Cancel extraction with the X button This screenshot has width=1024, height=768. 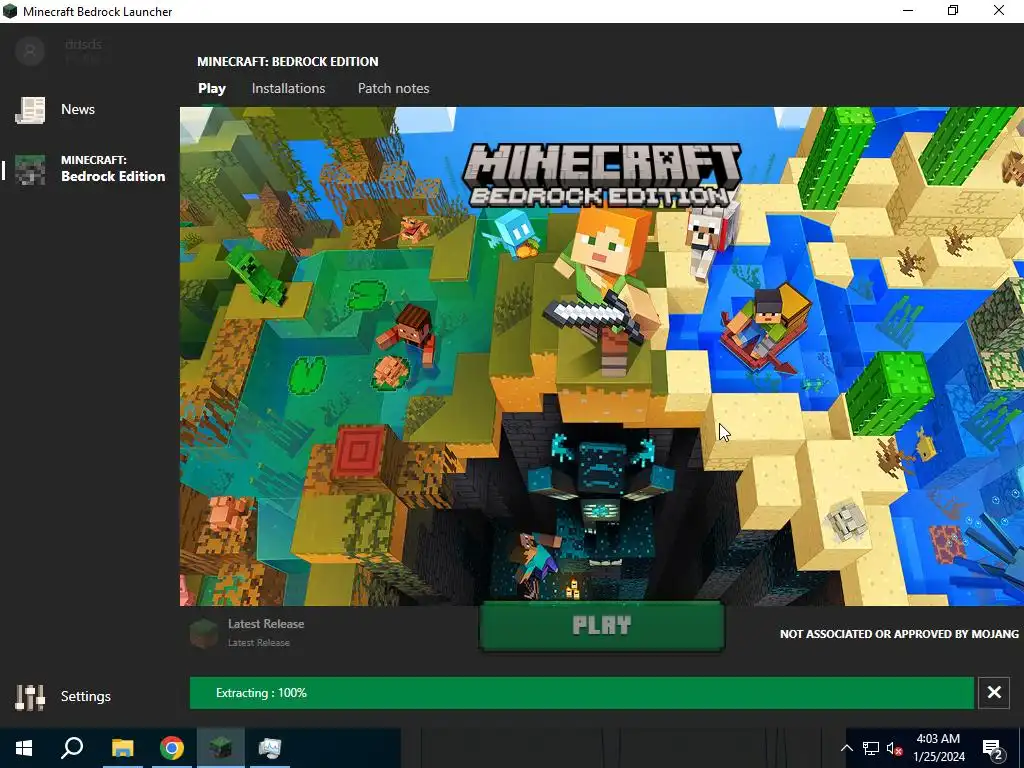click(x=994, y=692)
